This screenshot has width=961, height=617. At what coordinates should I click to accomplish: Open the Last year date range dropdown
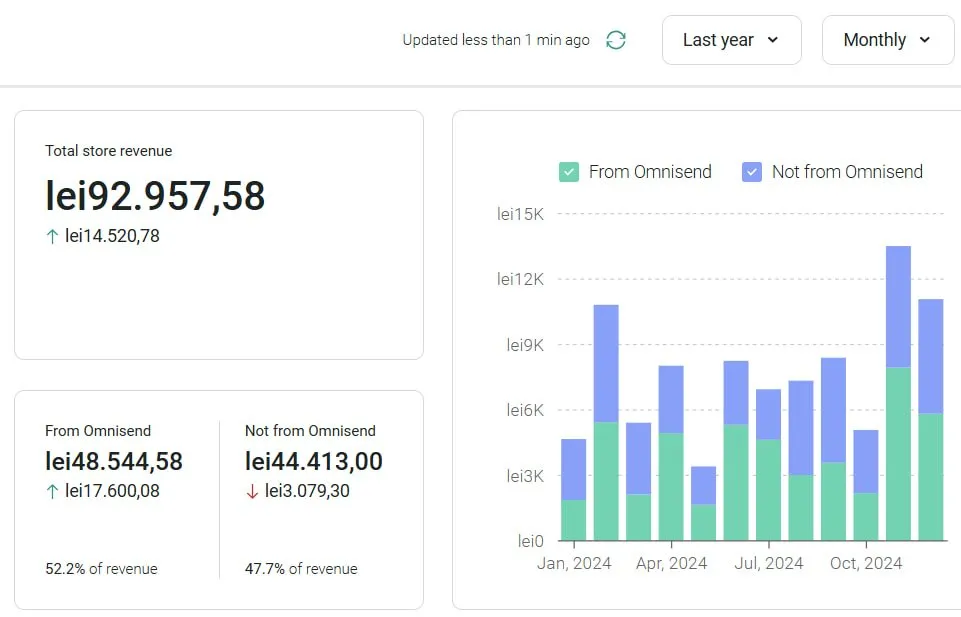[x=731, y=40]
